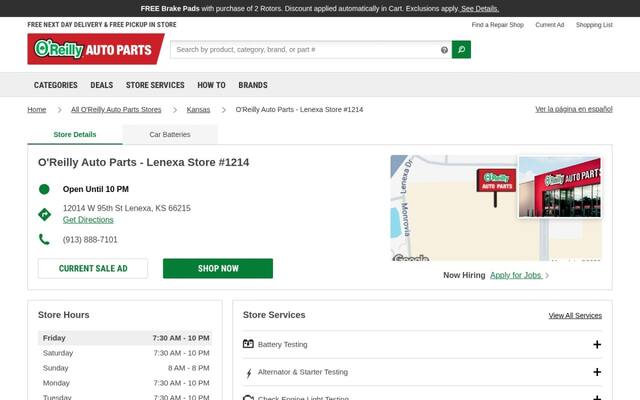Viewport: 640px width, 400px height.
Task: Open the Get Directions link
Action: (x=88, y=220)
